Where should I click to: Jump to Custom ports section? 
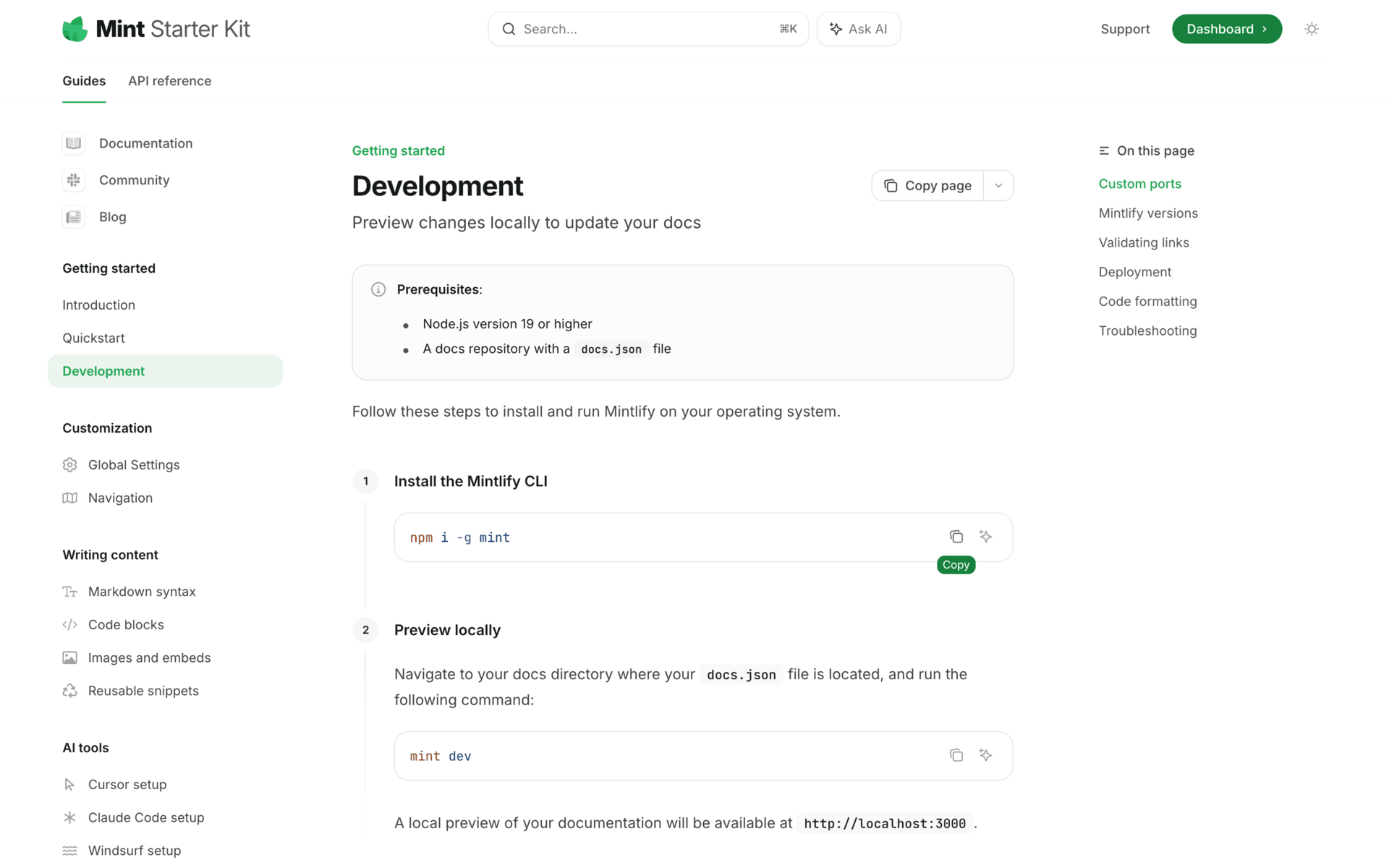point(1139,184)
